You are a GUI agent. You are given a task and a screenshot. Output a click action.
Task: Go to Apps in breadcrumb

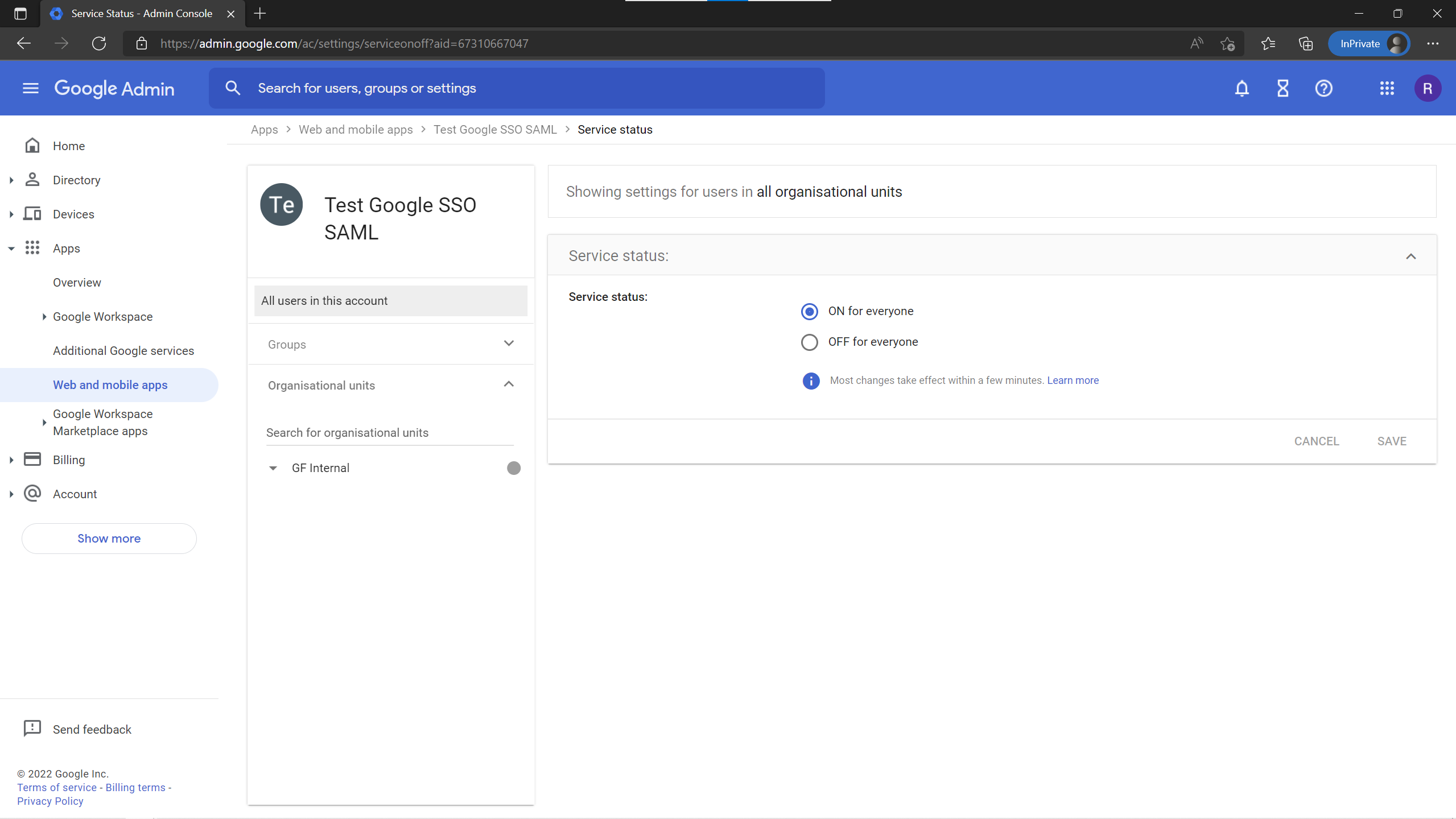[265, 130]
